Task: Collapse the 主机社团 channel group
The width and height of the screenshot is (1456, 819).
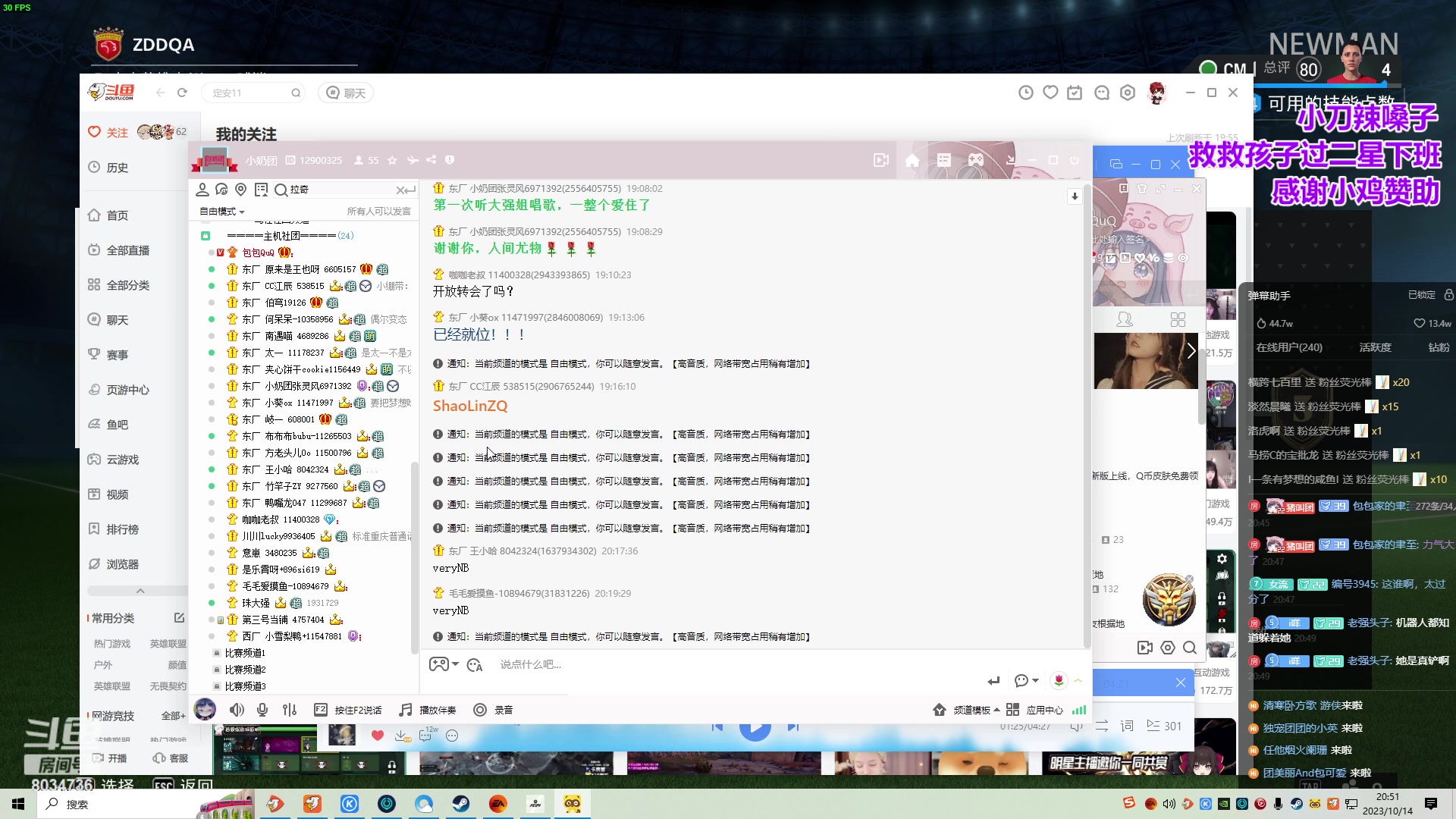Action: pos(206,236)
